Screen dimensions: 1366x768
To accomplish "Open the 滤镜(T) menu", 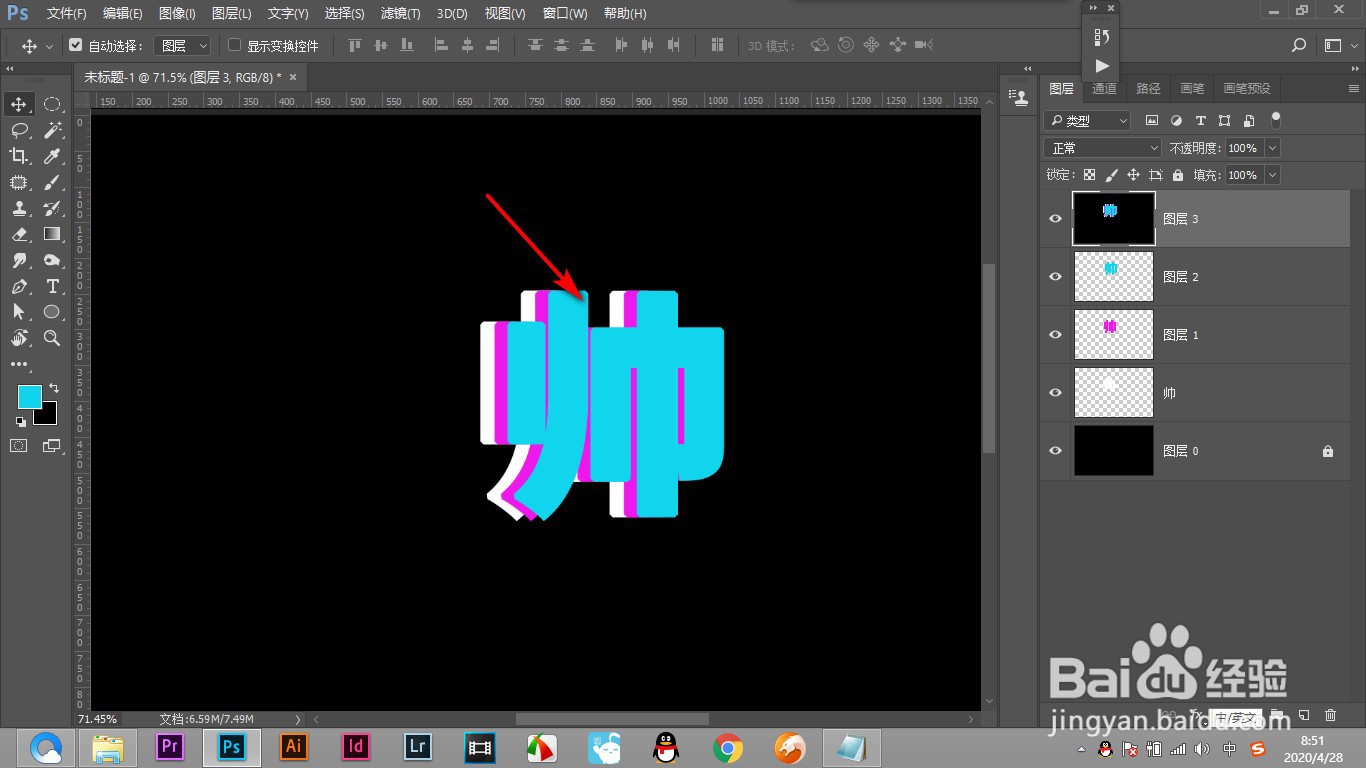I will [401, 13].
